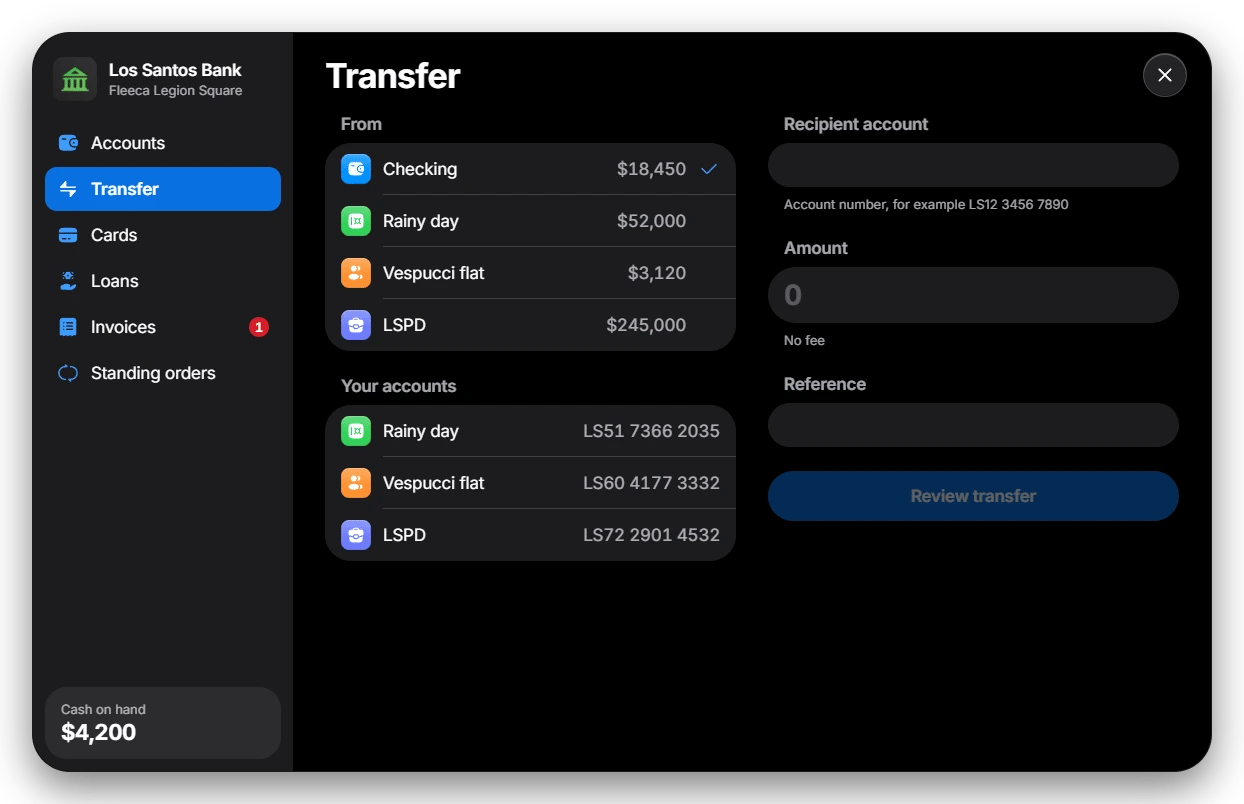Screen dimensions: 1244x804
Task: Click the No fee label
Action: click(x=804, y=340)
